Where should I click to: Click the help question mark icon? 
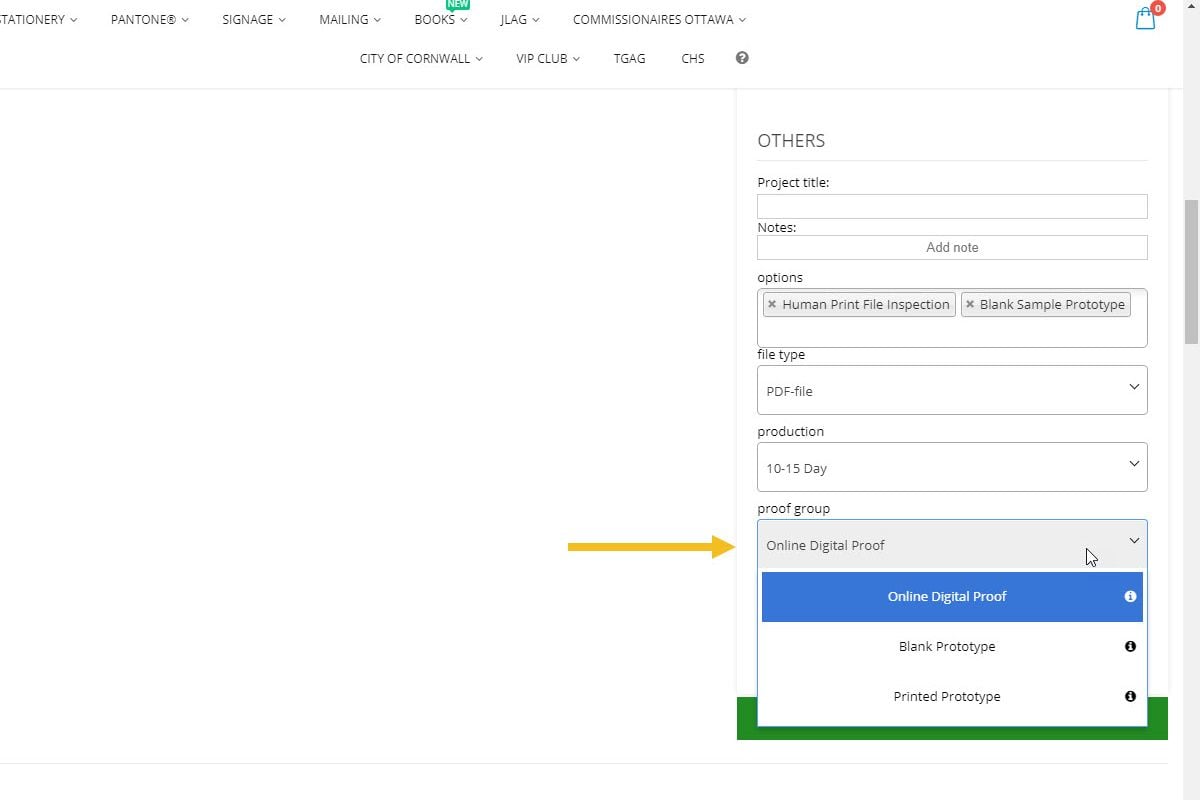click(x=742, y=58)
